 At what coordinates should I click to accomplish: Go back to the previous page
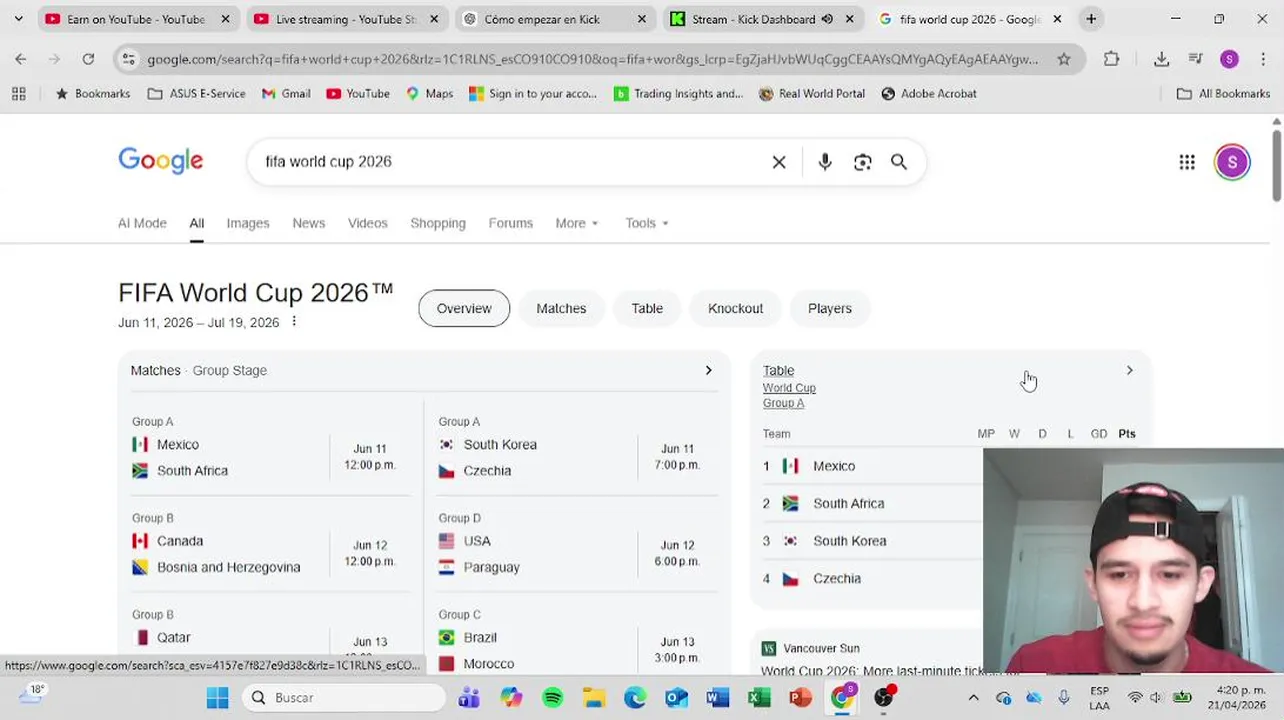21,59
